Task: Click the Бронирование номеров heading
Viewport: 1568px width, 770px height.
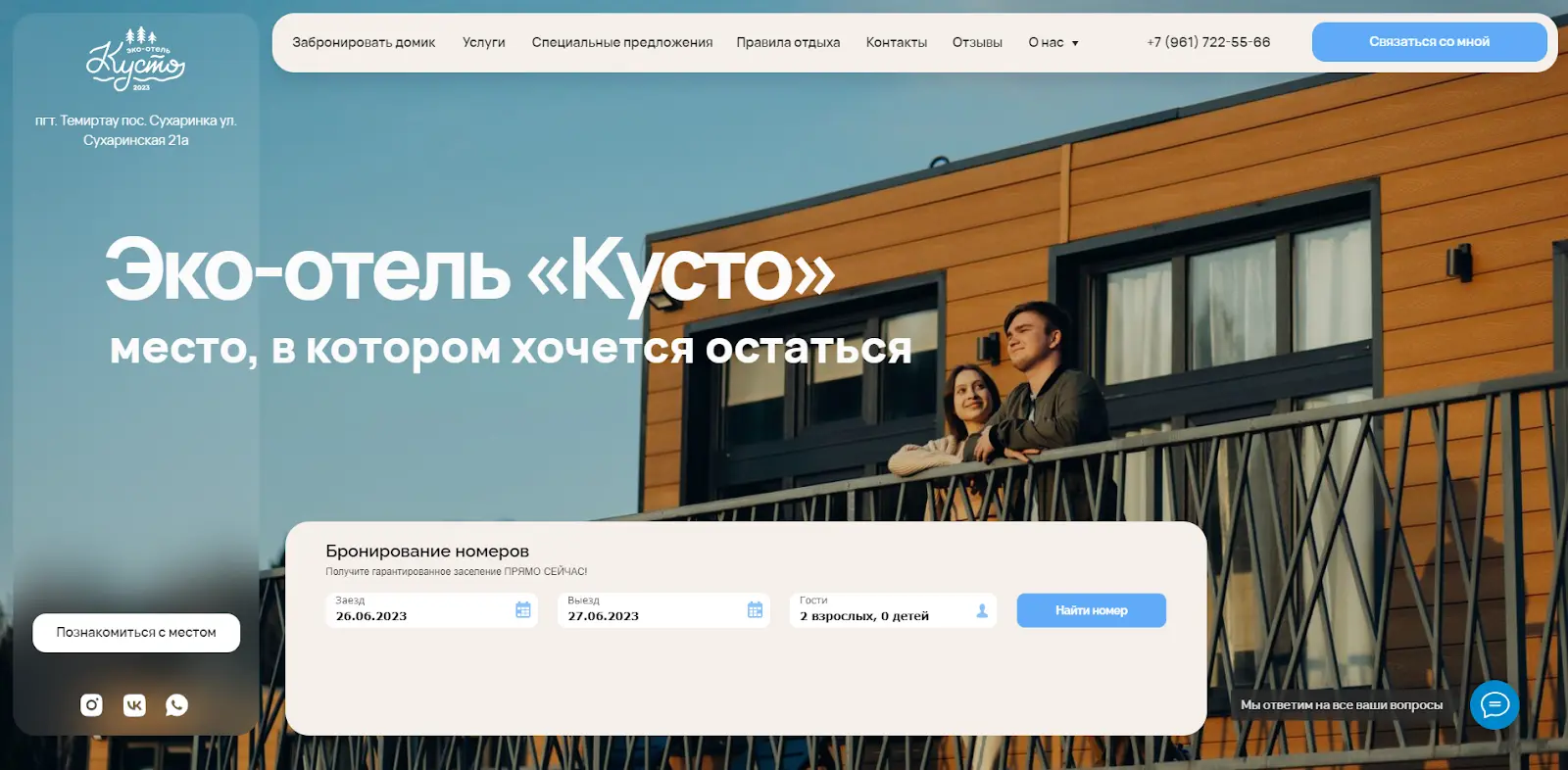Action: pos(427,552)
